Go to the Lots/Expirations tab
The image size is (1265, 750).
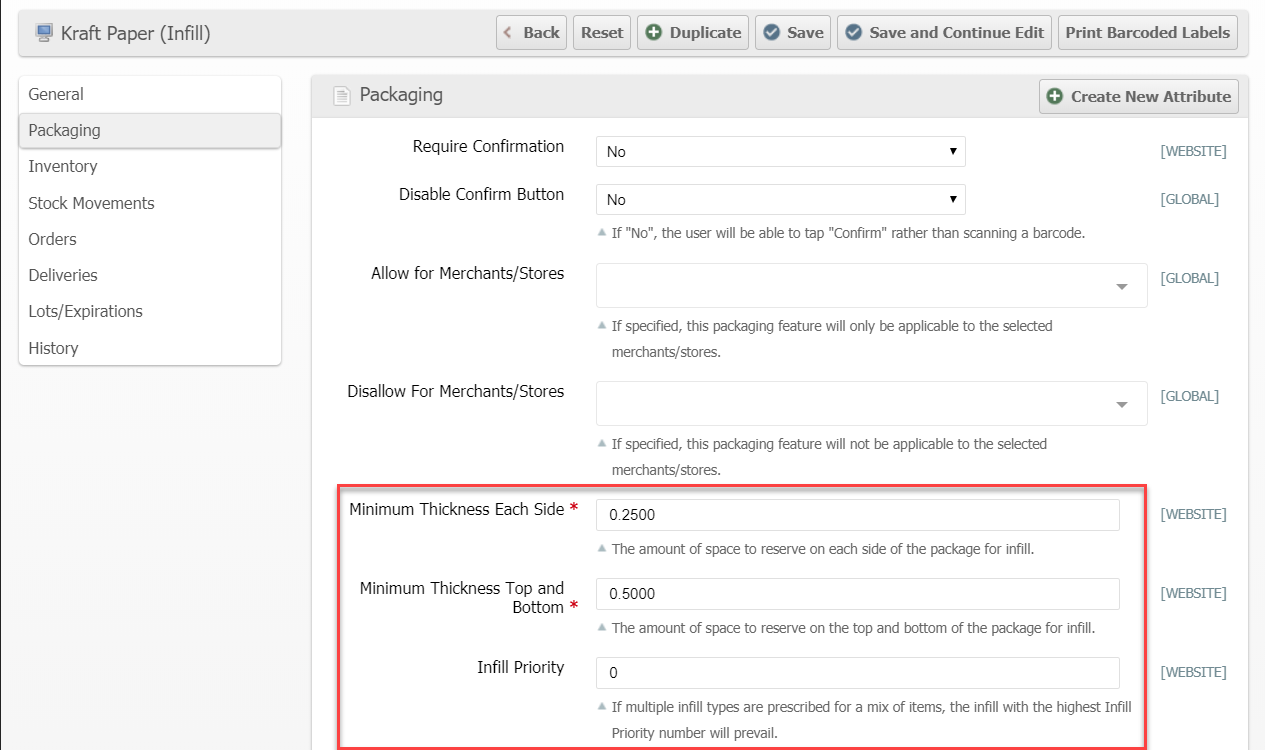tap(85, 311)
